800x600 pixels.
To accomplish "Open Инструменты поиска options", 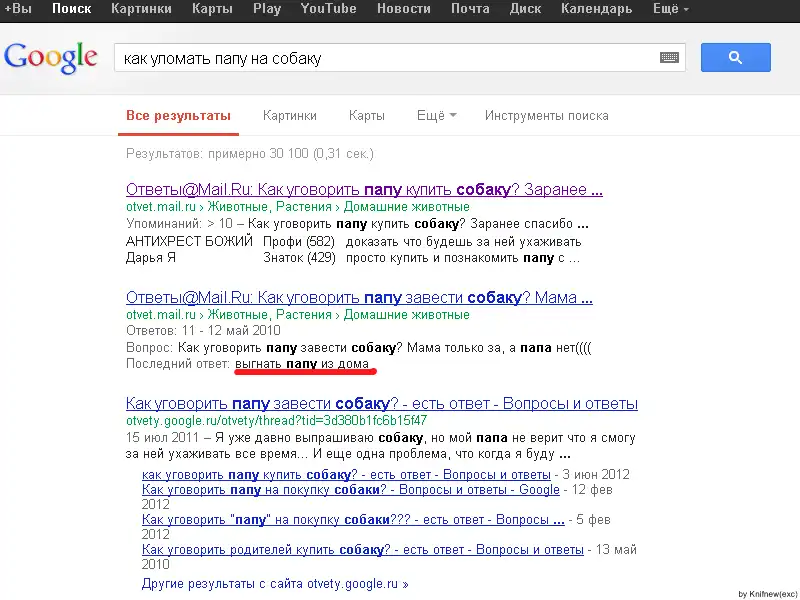I will point(546,116).
